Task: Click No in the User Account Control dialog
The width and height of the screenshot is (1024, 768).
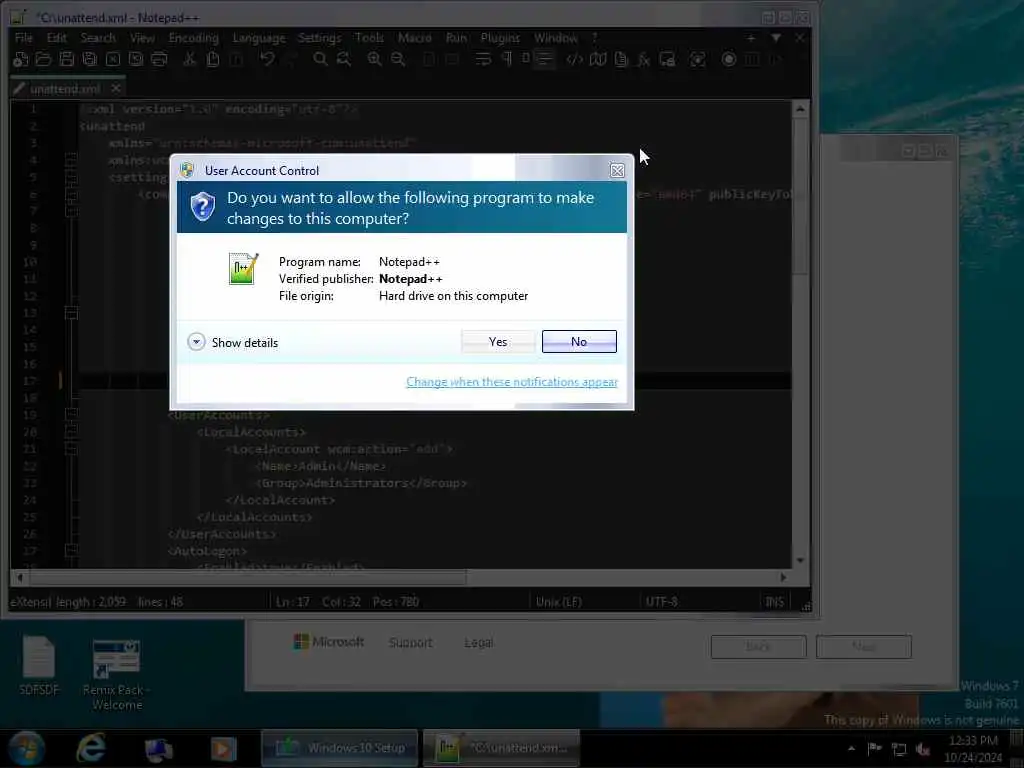Action: coord(579,342)
